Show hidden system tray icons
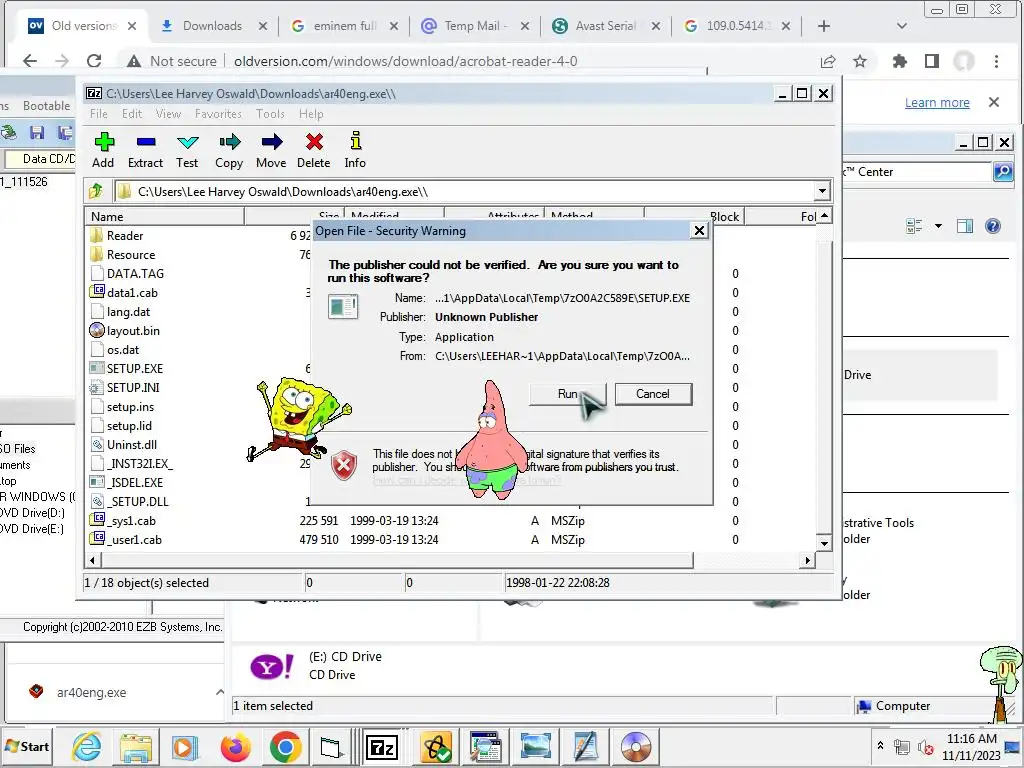 pyautogui.click(x=880, y=746)
